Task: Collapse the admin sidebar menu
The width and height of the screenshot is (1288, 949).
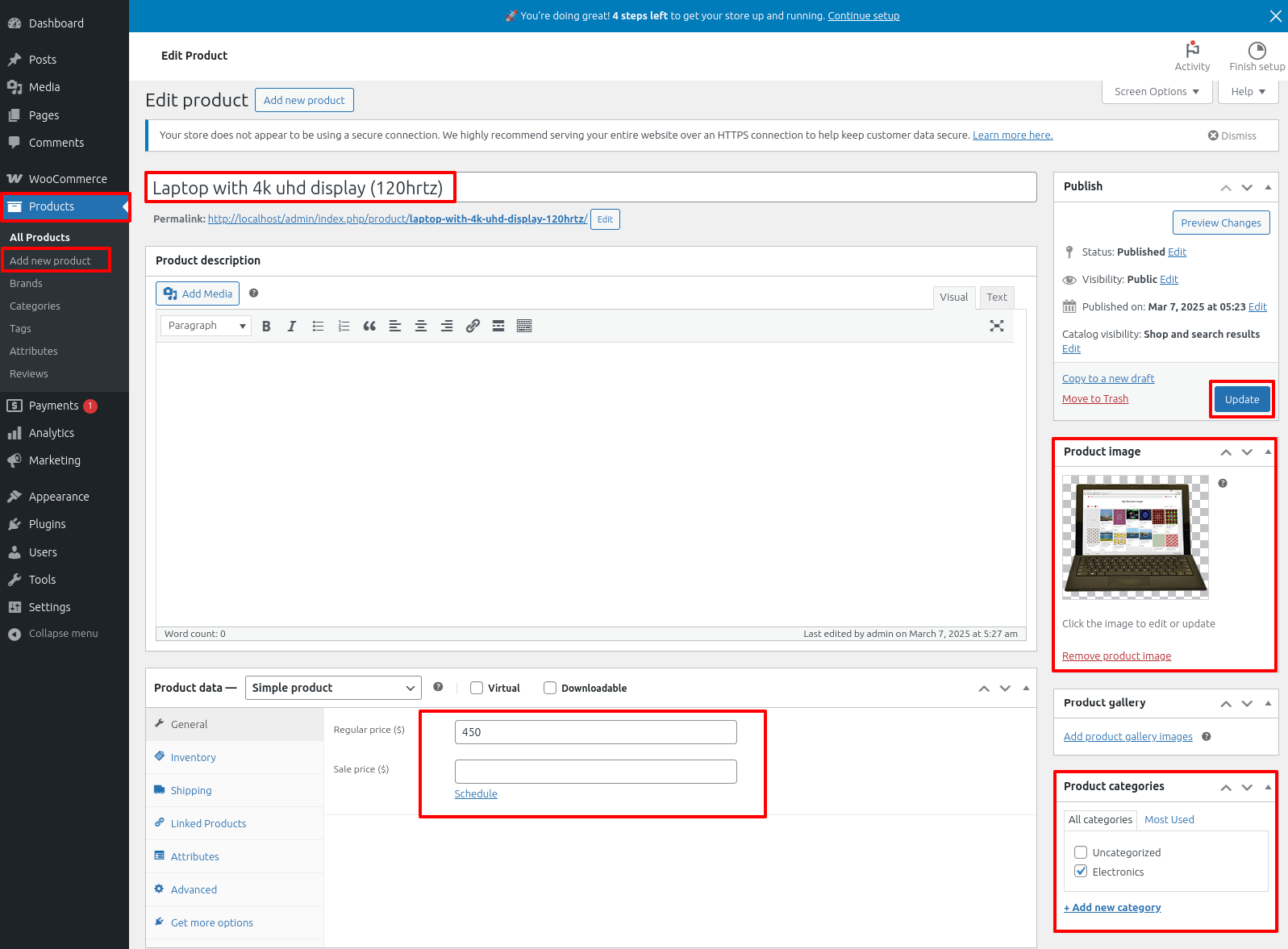Action: coord(65,634)
